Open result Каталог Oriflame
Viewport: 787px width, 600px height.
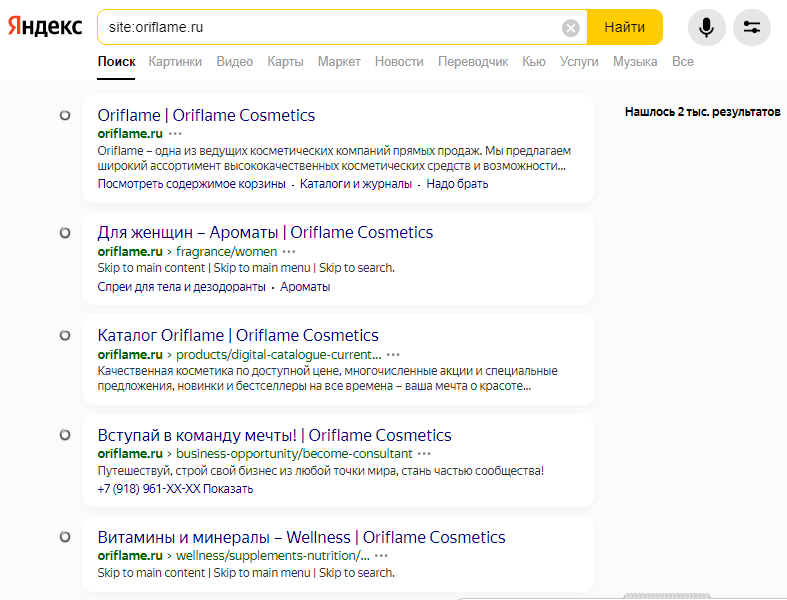pos(238,335)
